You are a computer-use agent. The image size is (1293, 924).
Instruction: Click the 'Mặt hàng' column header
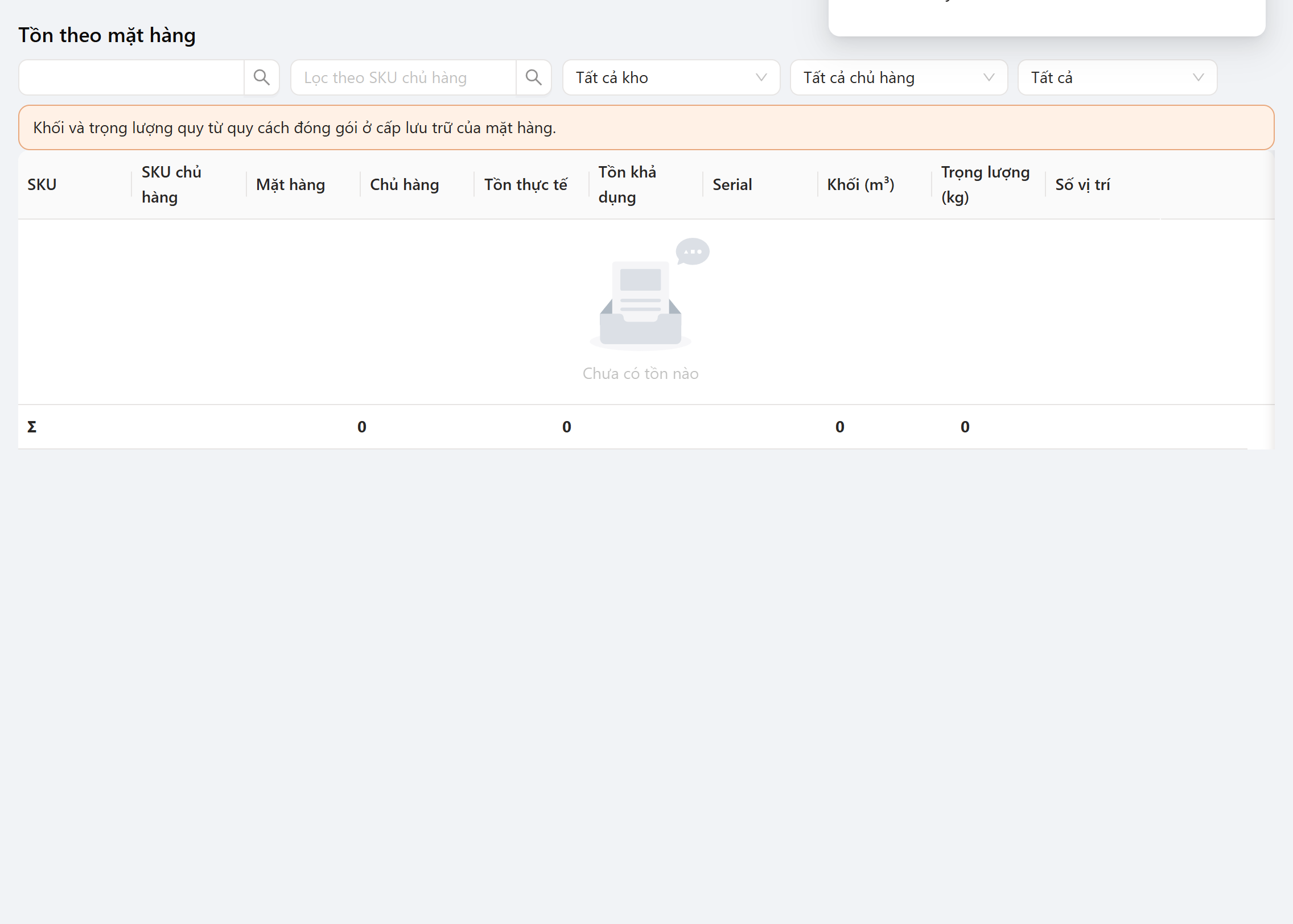click(303, 185)
